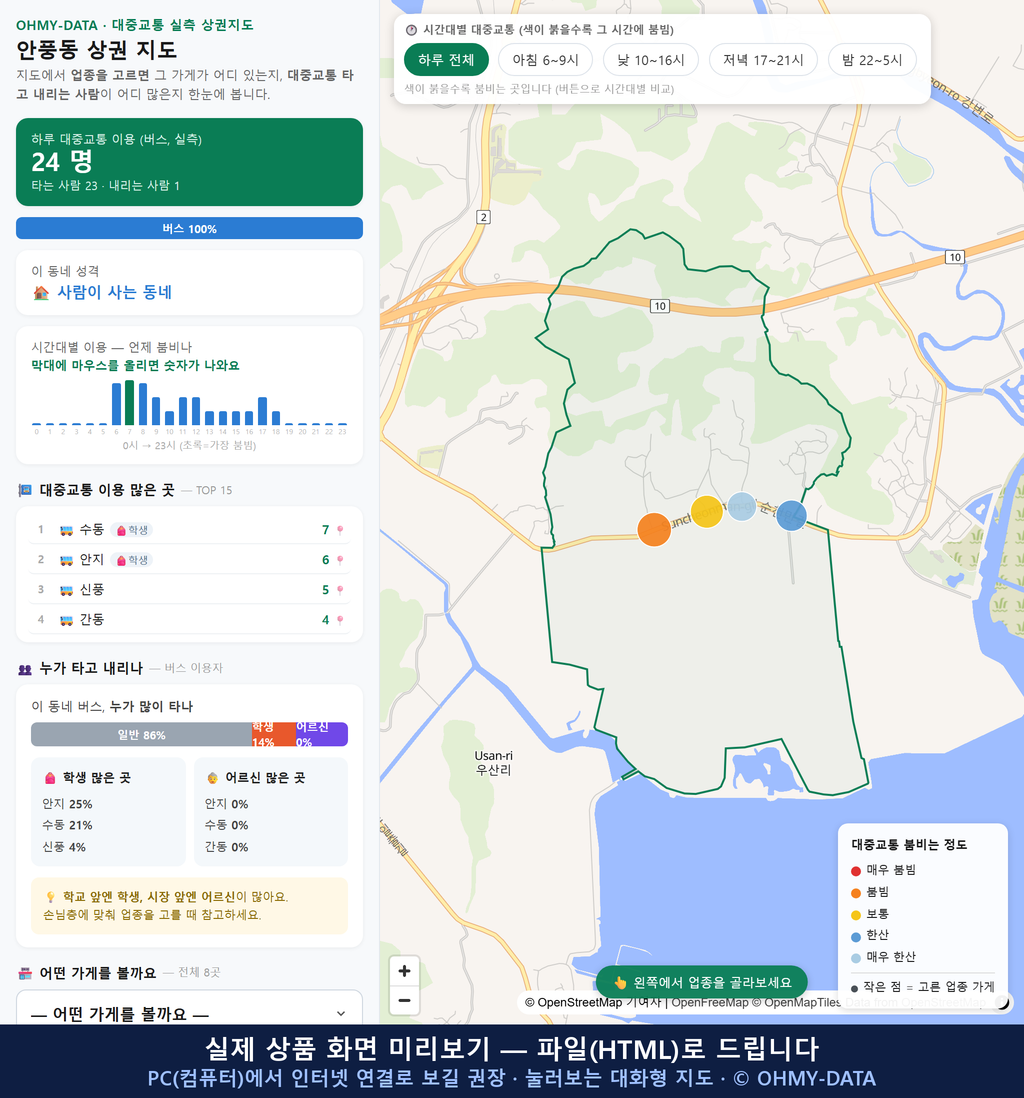Viewport: 1024px width, 1098px height.
Task: Click the purple 어르신 0% bar segment
Action: click(x=321, y=735)
